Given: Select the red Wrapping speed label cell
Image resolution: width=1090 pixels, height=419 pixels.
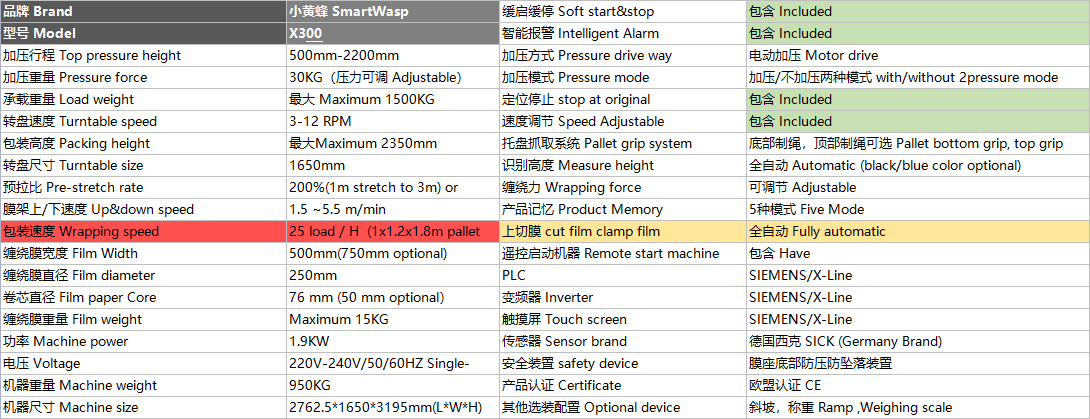Looking at the screenshot, I should 143,231.
